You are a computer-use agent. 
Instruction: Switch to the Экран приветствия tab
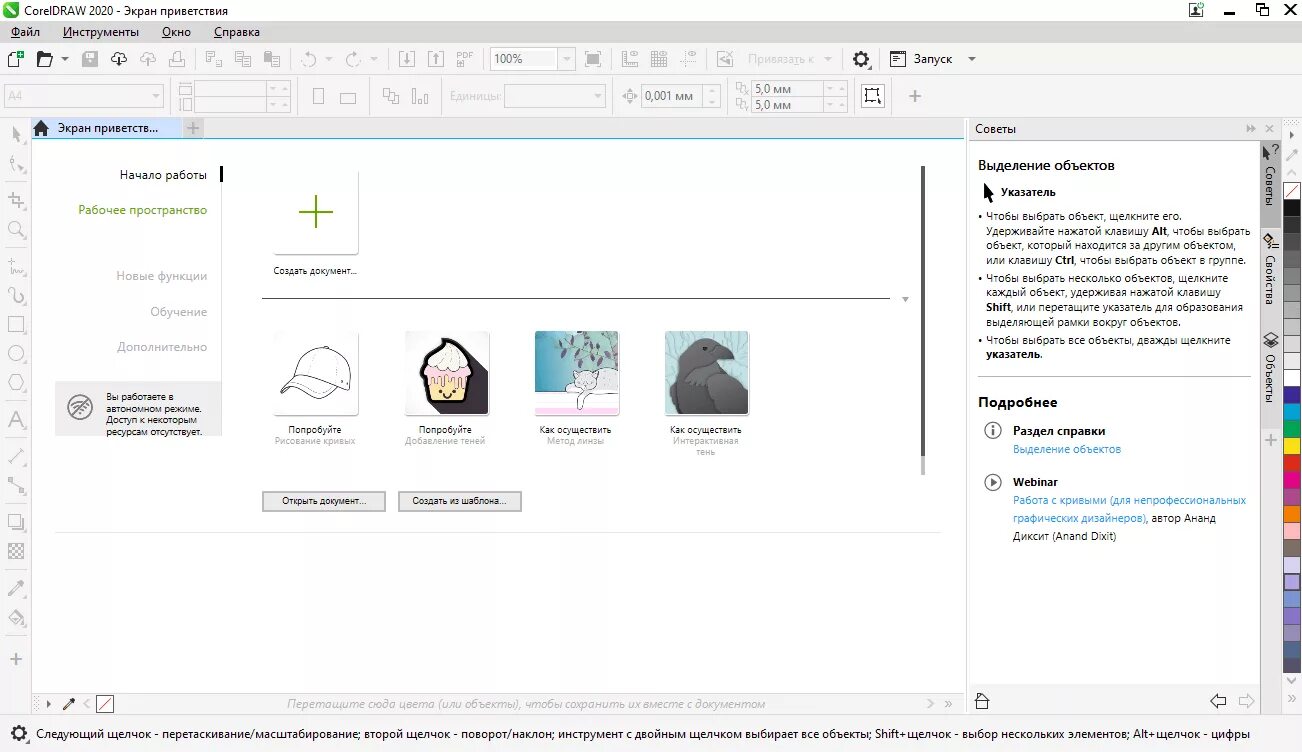pyautogui.click(x=107, y=128)
